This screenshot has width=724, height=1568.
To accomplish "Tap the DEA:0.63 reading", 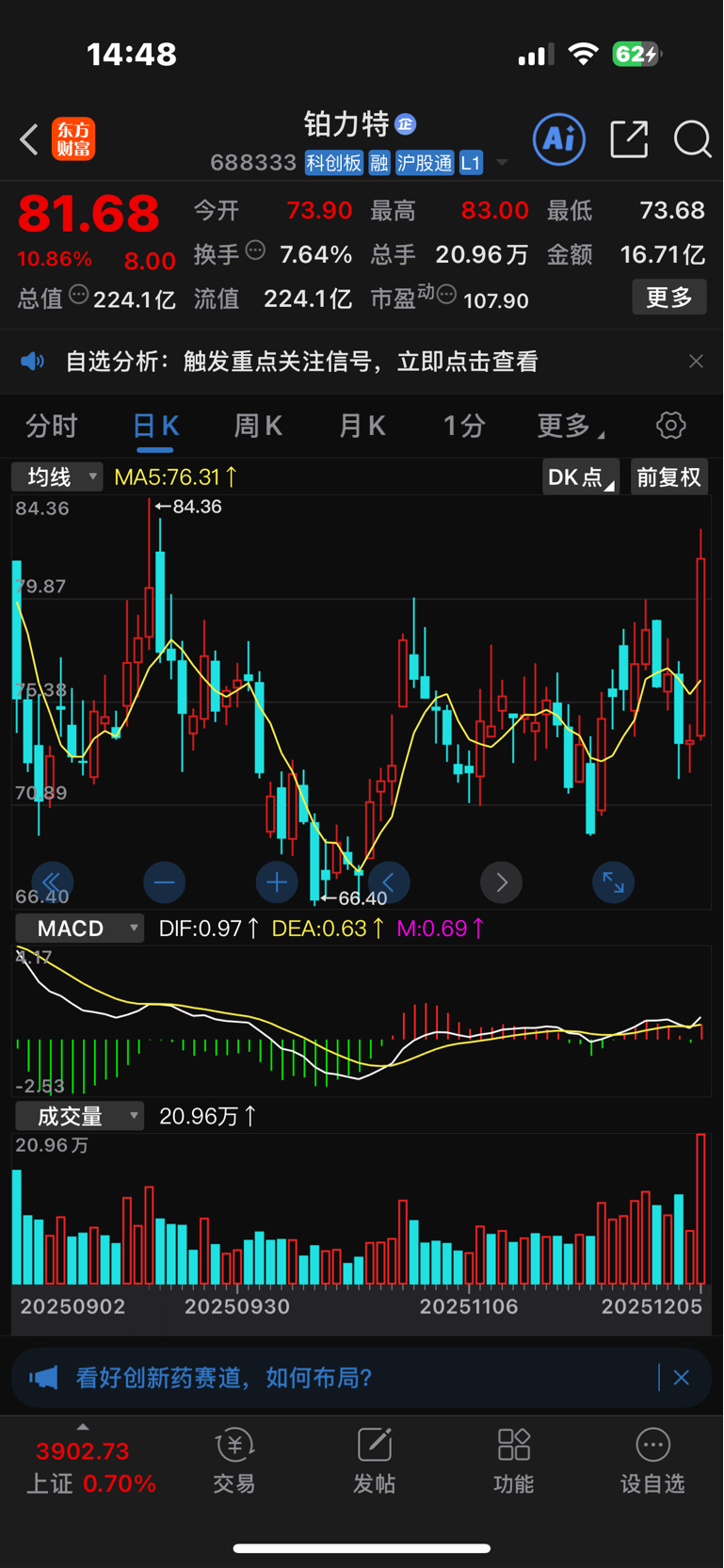I will coord(328,929).
